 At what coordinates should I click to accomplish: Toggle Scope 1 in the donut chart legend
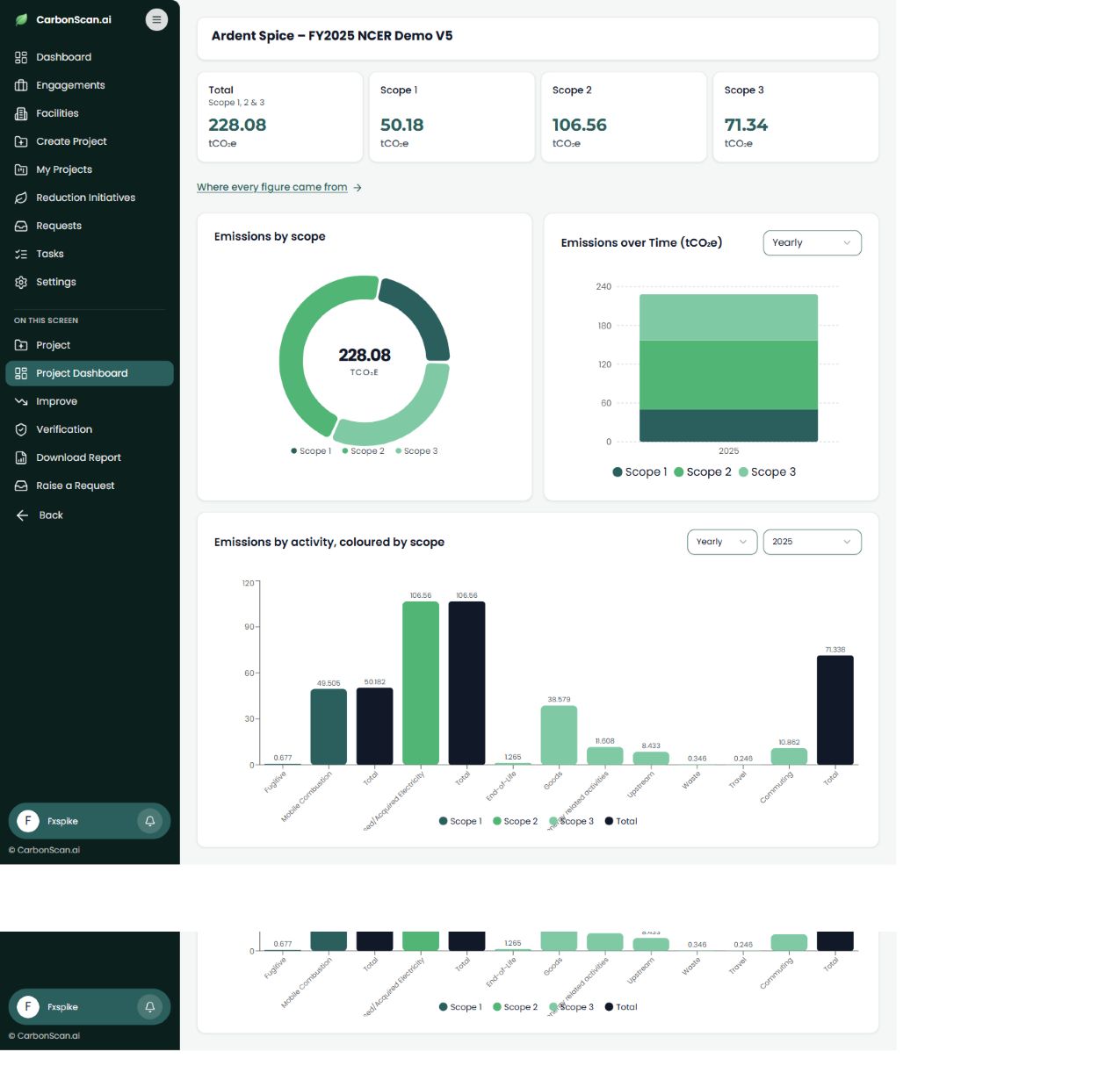point(311,451)
